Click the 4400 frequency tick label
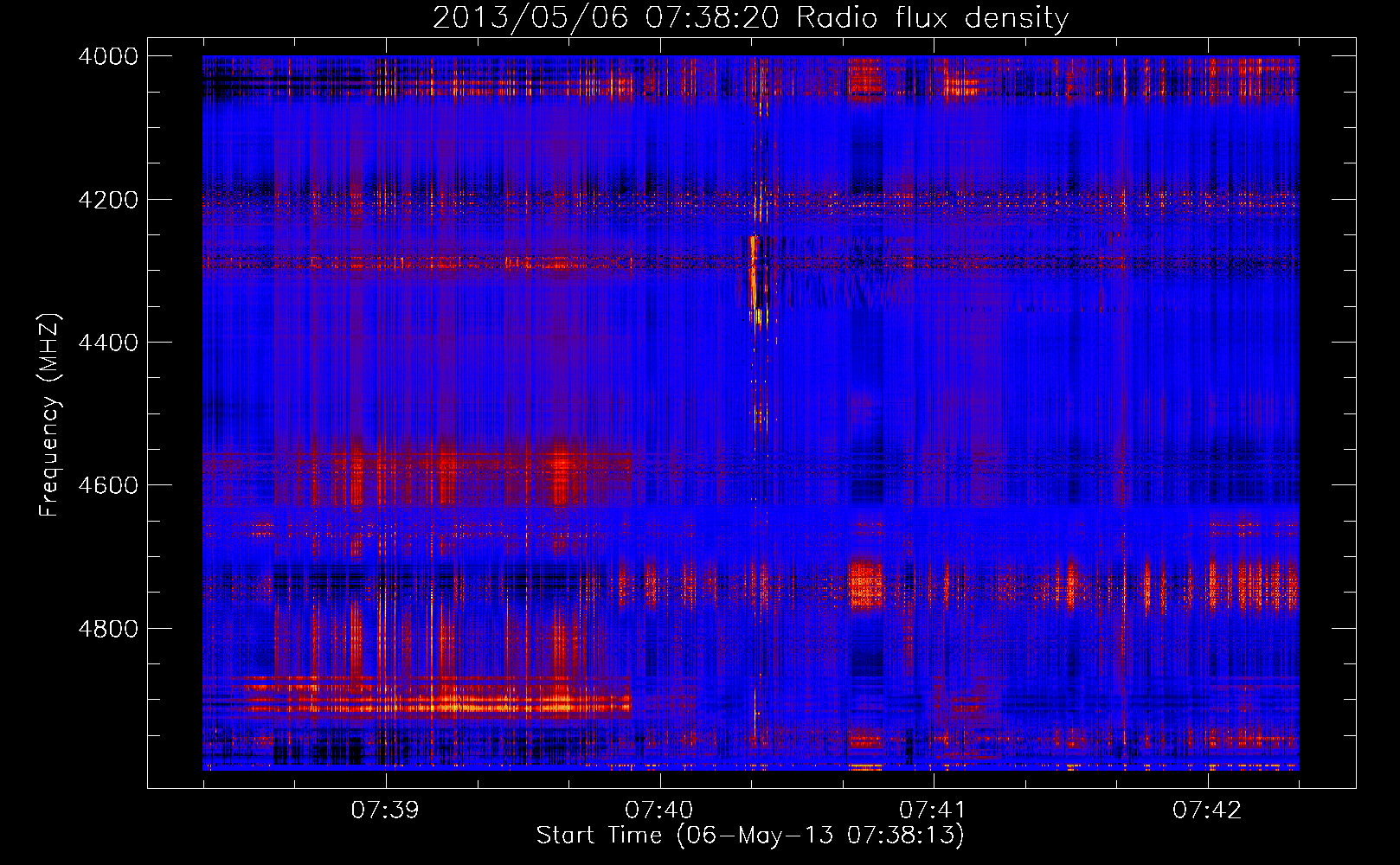Screen dimensions: 1400x865 point(108,343)
